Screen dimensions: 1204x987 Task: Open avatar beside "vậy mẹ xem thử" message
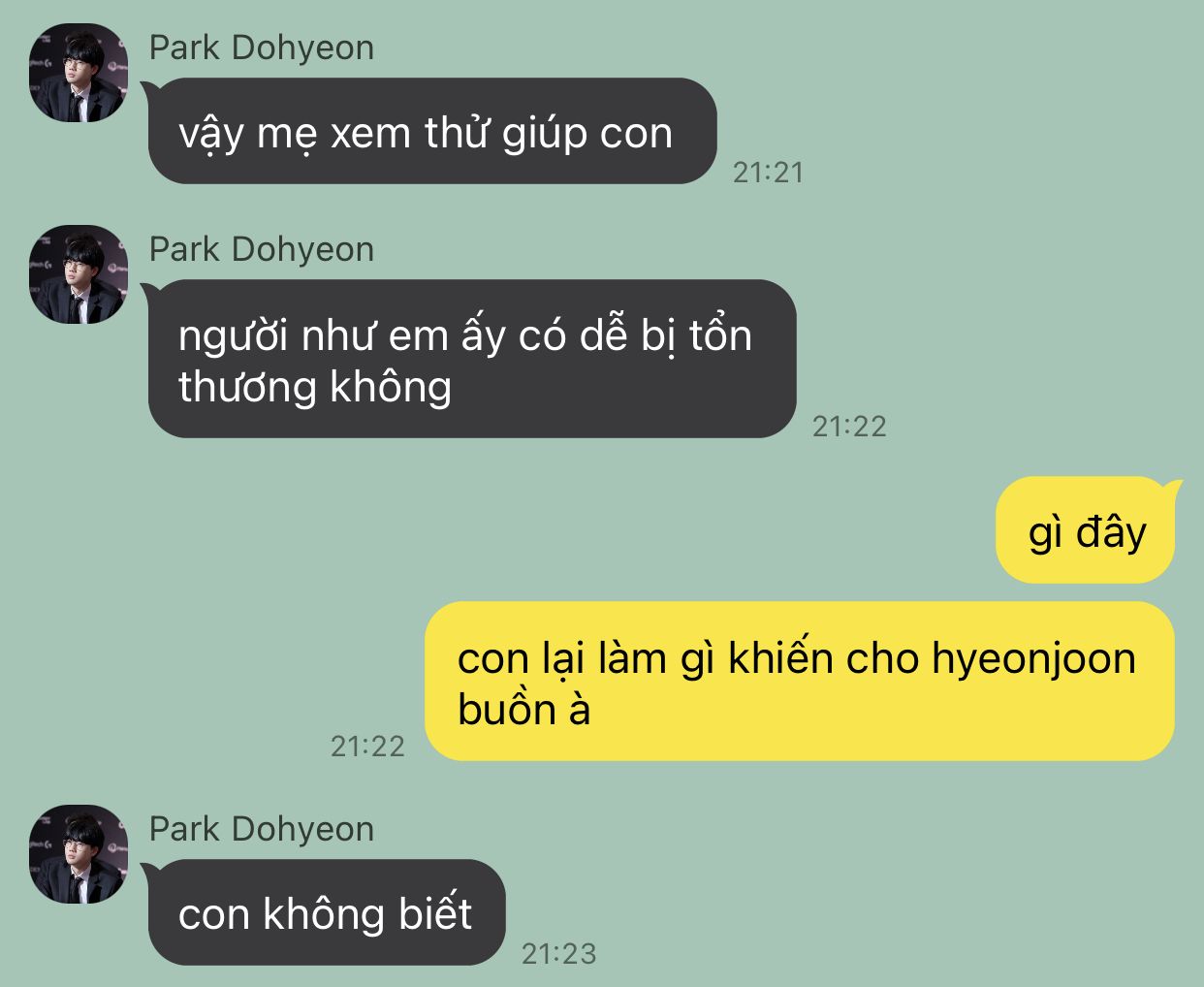79,73
